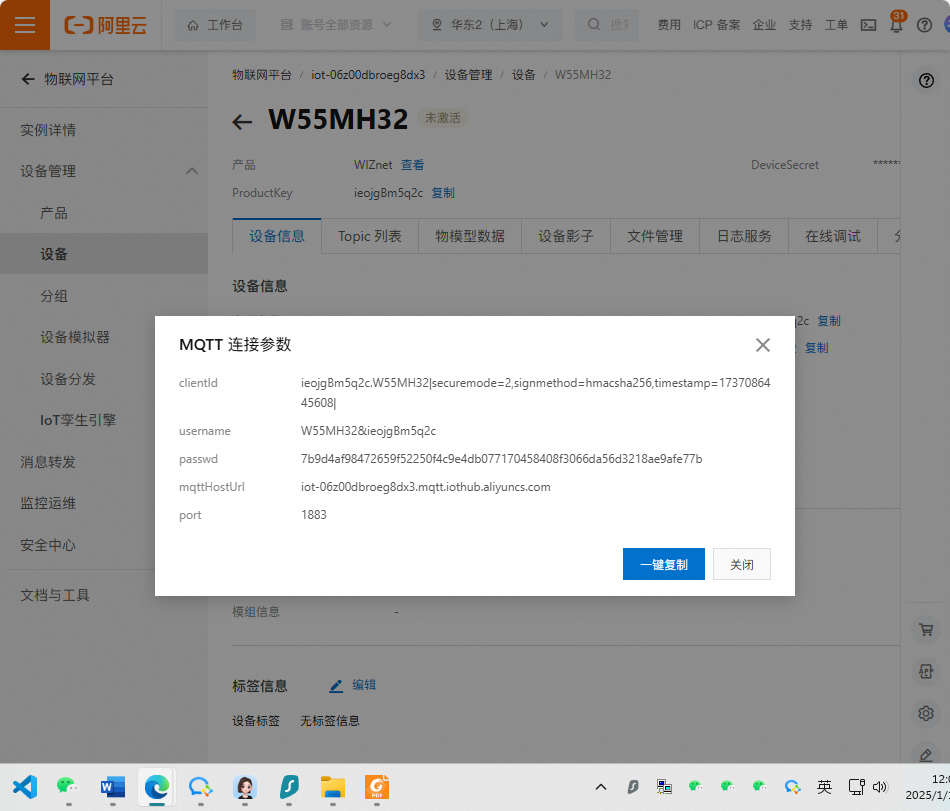Go back using arrow beside W55MH32 title
The width and height of the screenshot is (950, 811).
point(242,122)
